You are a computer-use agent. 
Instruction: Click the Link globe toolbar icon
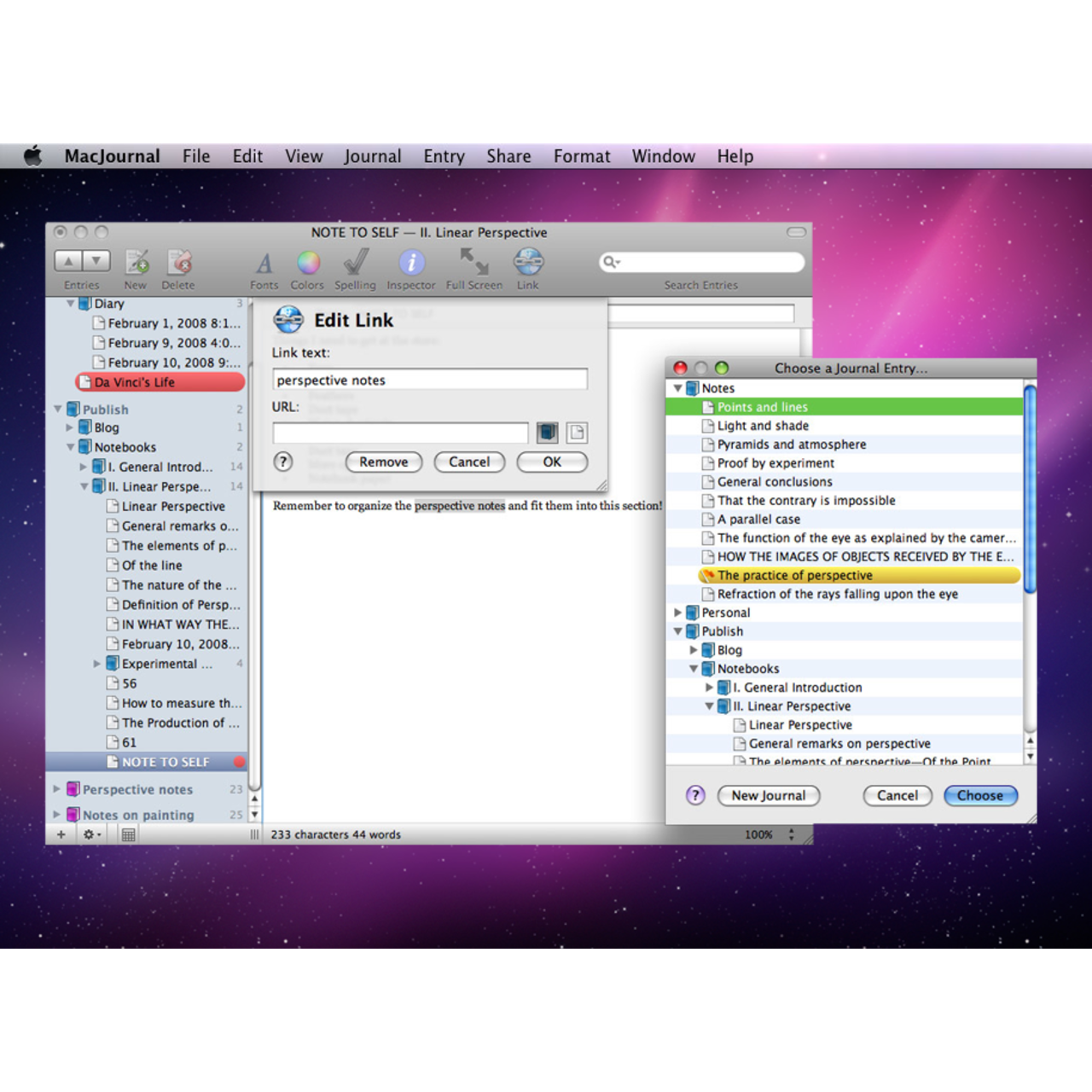[x=528, y=263]
